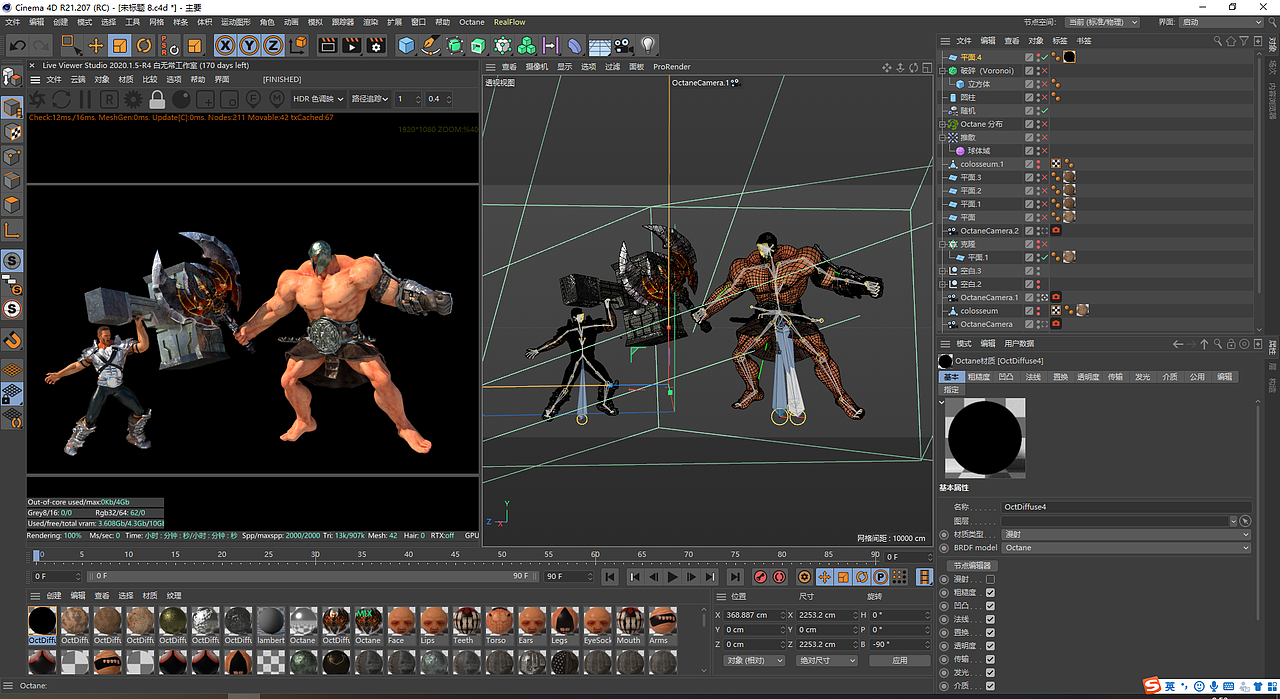Click the 应用 apply button in coordinates
Viewport: 1280px width, 699px height.
pos(900,660)
